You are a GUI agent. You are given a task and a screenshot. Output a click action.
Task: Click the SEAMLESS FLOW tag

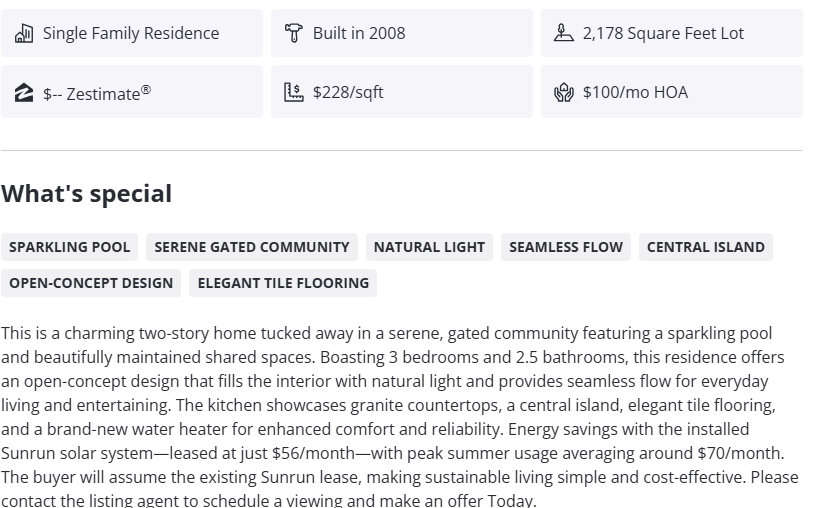click(x=566, y=247)
